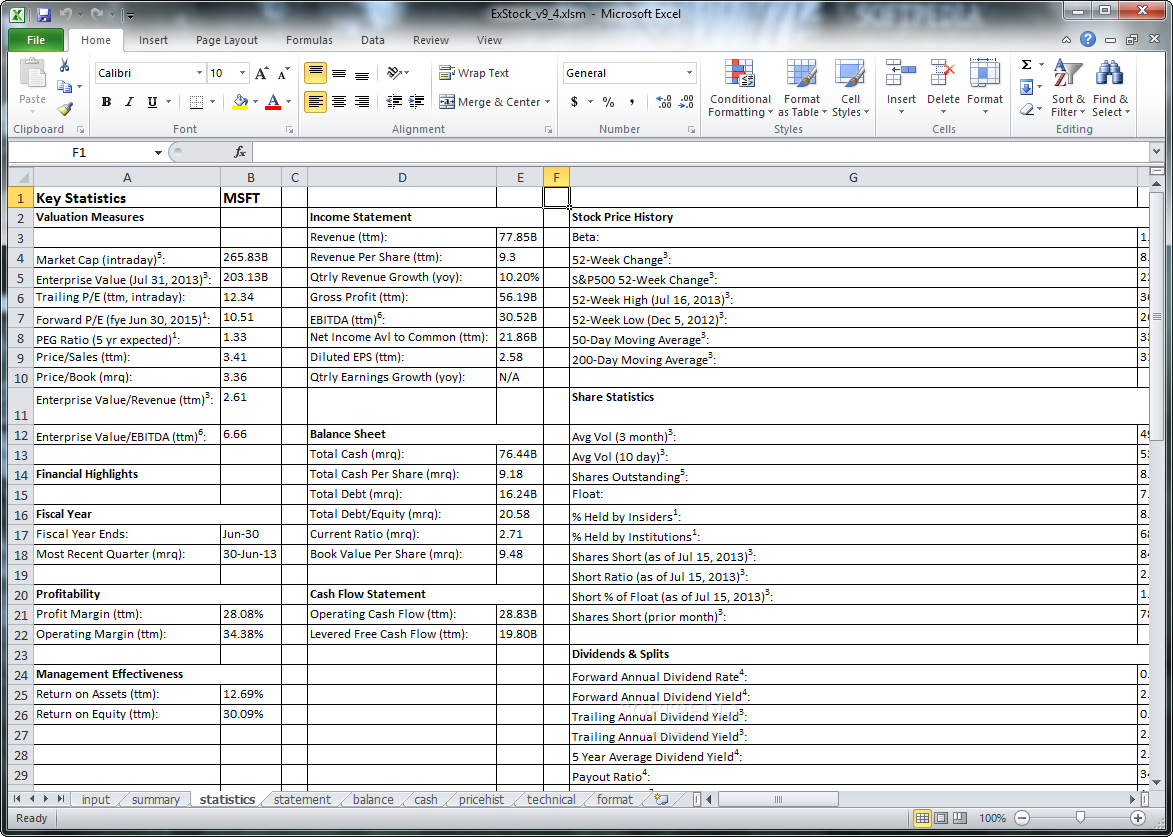Open the Font name Calibri dropdown
Viewport: 1173px width, 837px height.
(199, 73)
